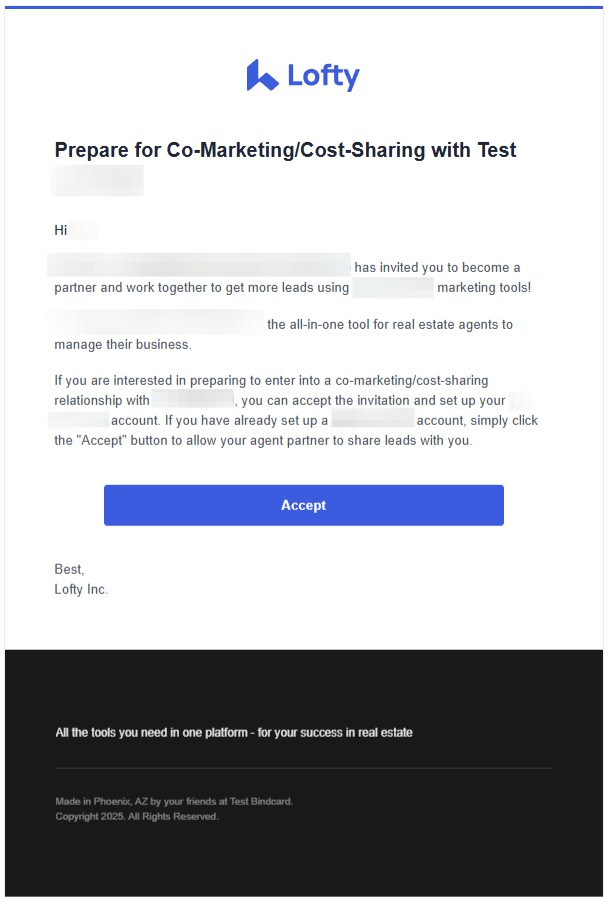Click the blurred name under the heading
This screenshot has width=608, height=897.
tap(98, 181)
